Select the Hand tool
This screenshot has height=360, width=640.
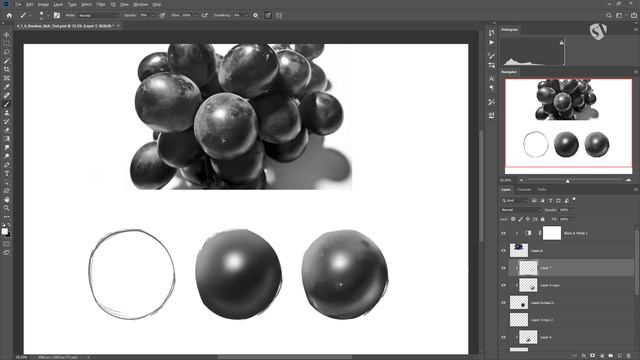(x=7, y=200)
